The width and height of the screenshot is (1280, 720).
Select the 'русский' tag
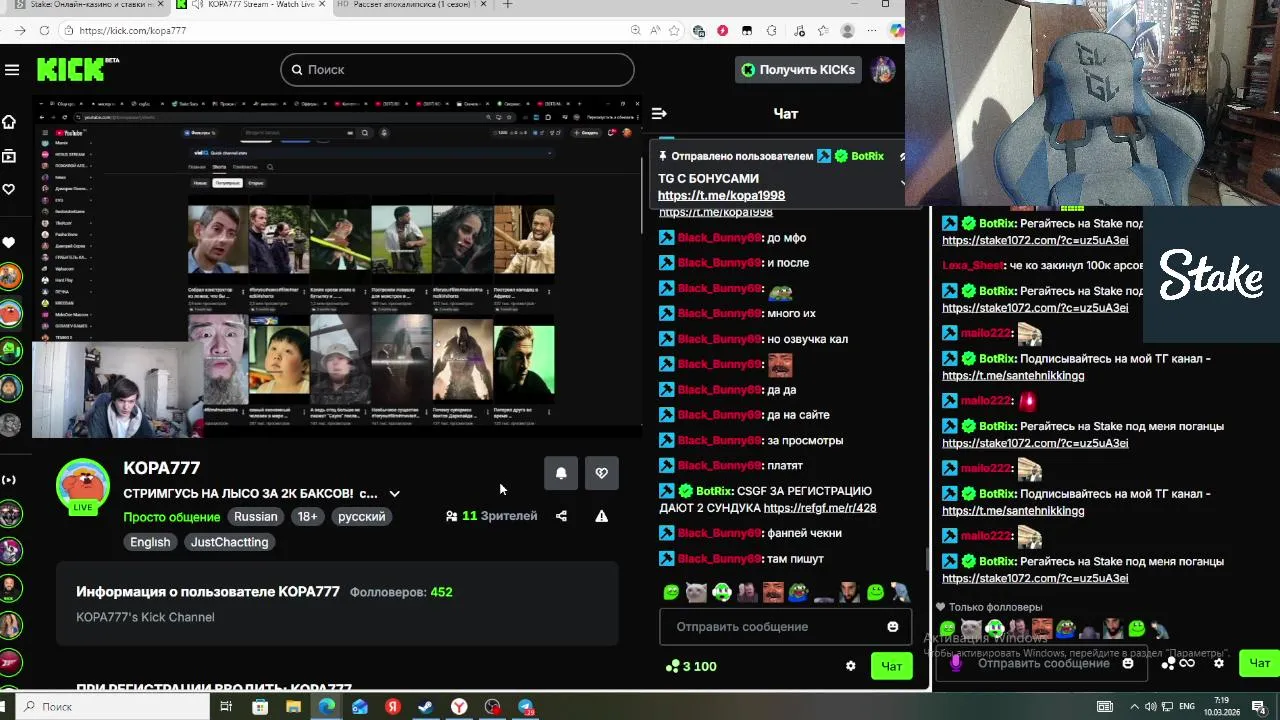tap(361, 517)
